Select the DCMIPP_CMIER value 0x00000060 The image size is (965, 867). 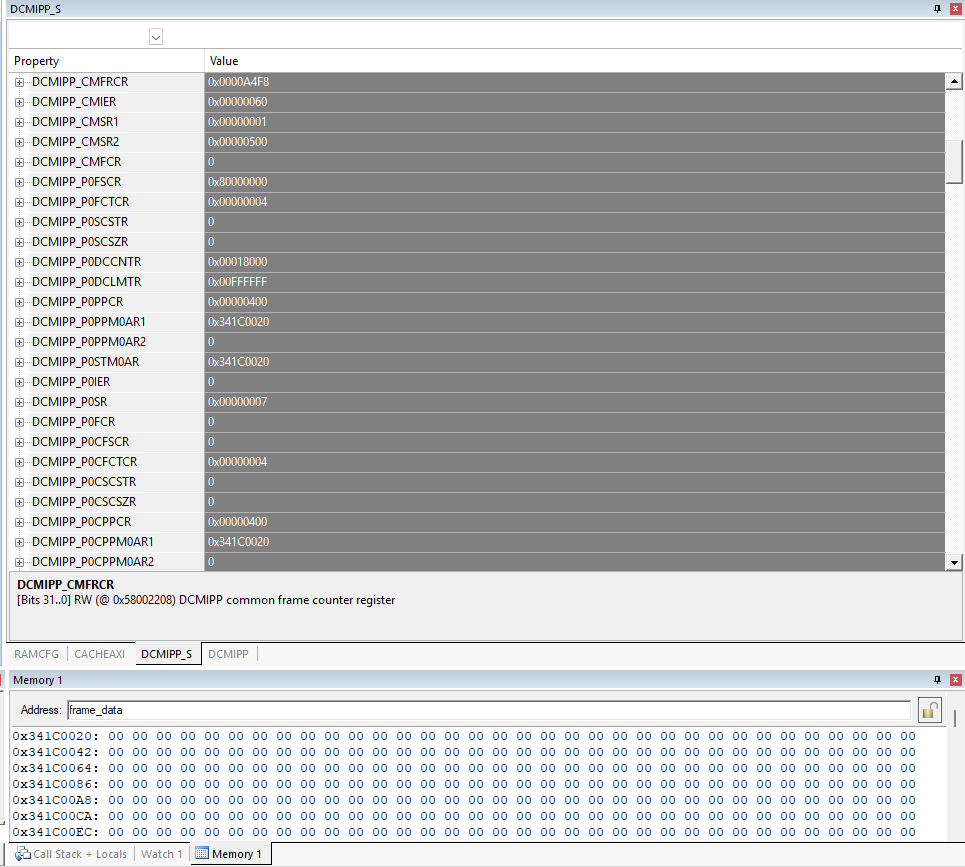(x=575, y=102)
